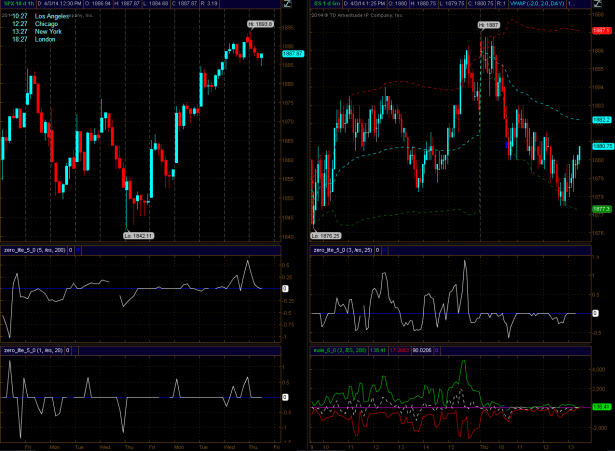
Task: Click the Lo: 1876.25 price bubble on /ES chart
Action: click(x=326, y=236)
